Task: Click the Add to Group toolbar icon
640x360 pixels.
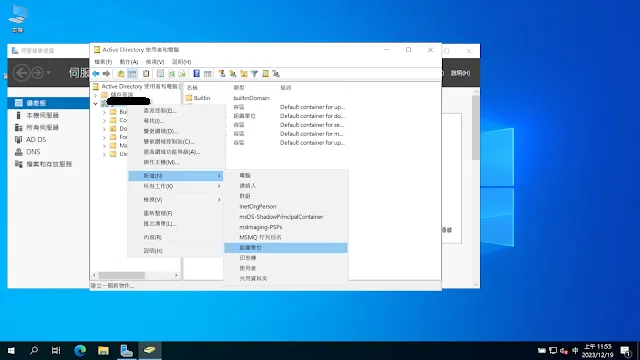Action: tap(276, 74)
